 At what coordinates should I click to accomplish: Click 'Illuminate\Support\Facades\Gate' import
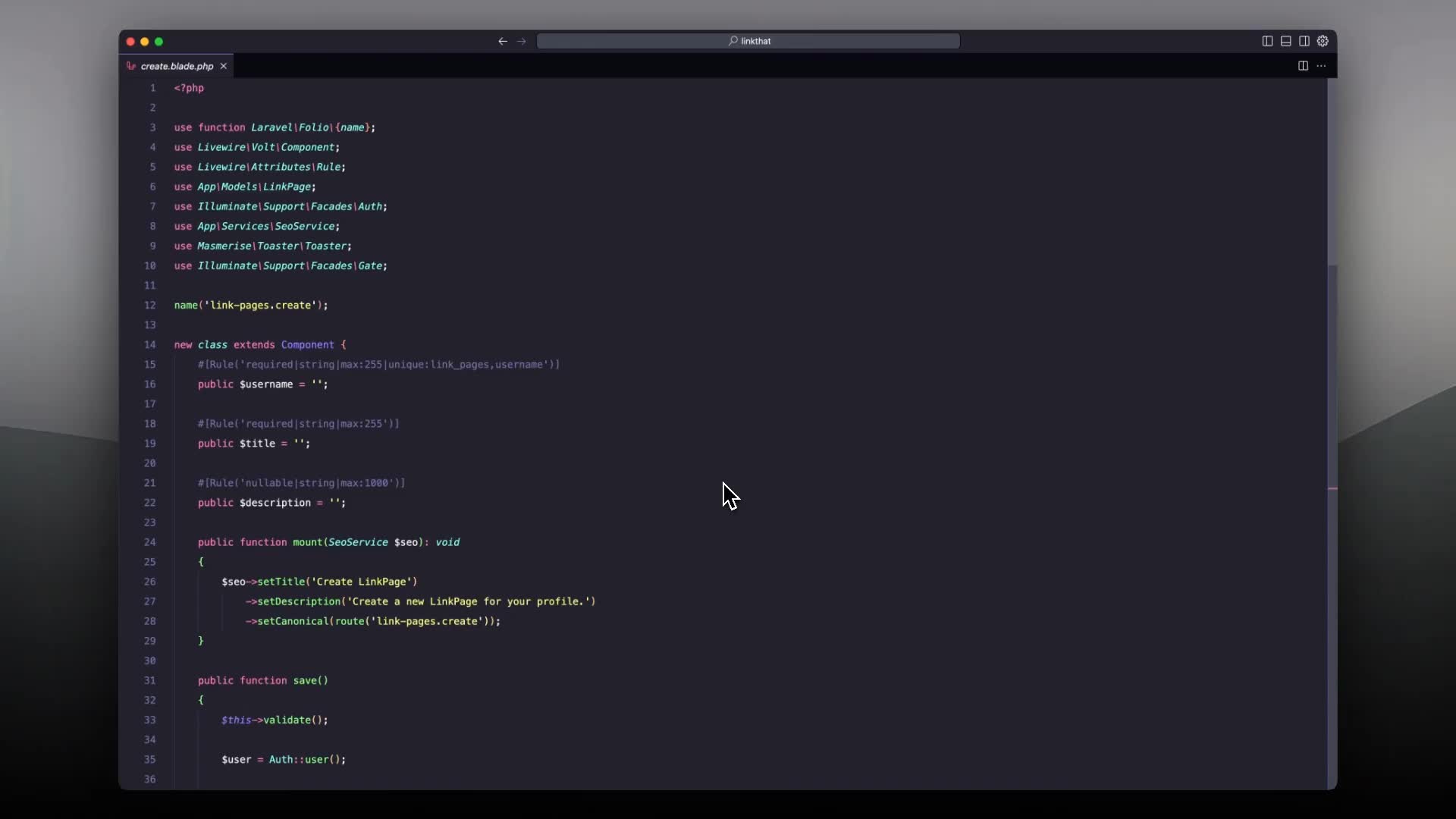[x=290, y=265]
